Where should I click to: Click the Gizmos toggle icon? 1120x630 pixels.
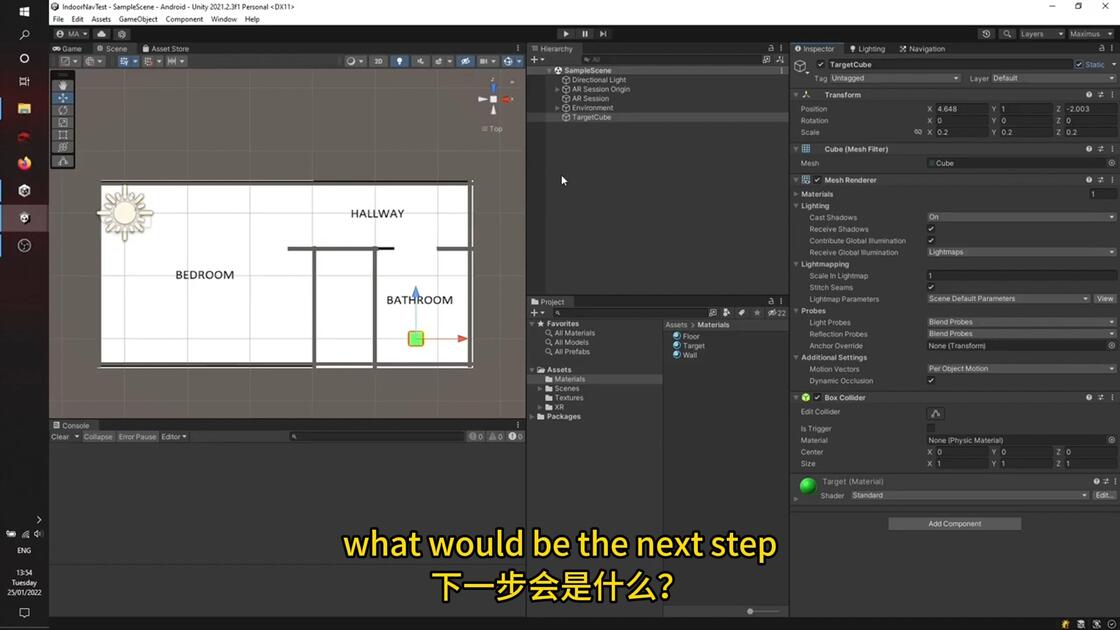point(508,61)
